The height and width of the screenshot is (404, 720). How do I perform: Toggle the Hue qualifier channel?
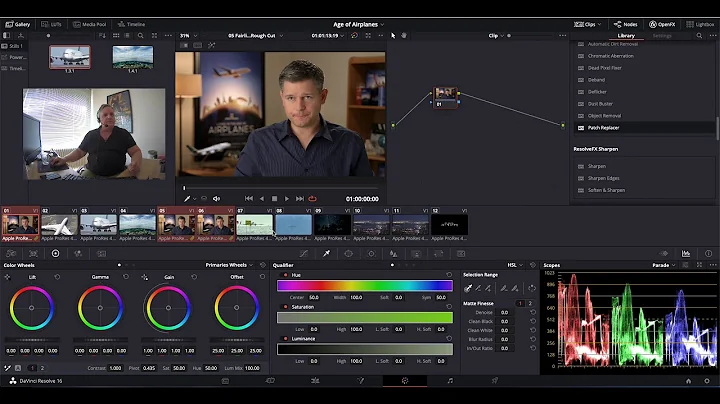(286, 275)
